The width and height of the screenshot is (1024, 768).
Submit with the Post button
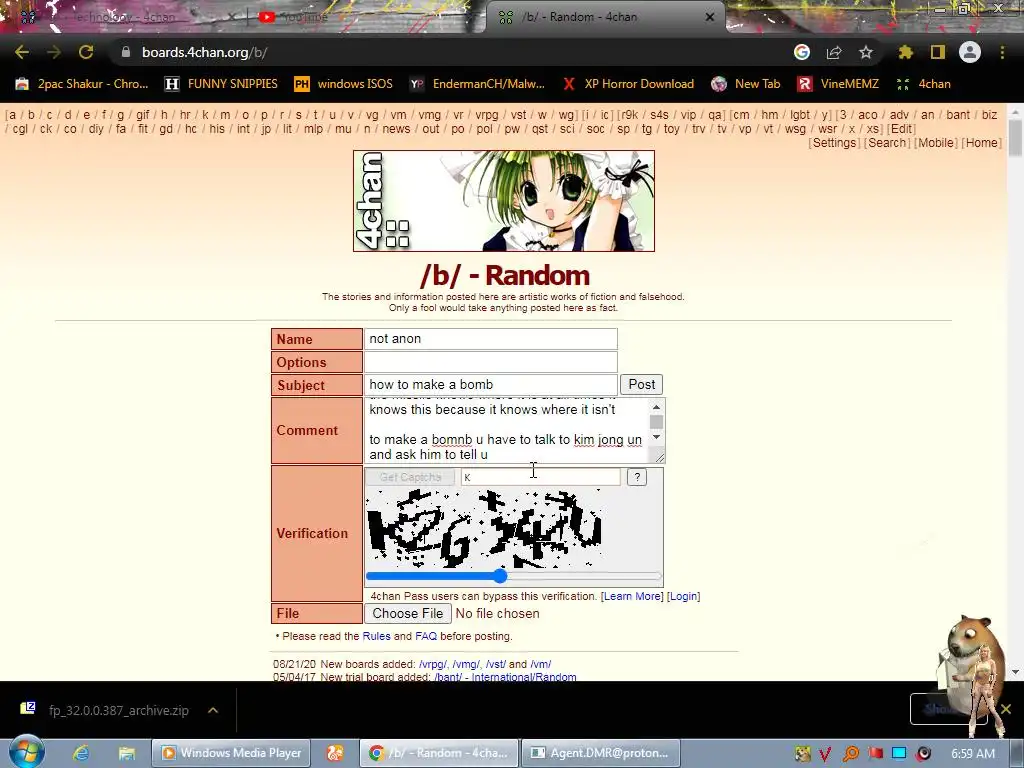[x=641, y=385]
